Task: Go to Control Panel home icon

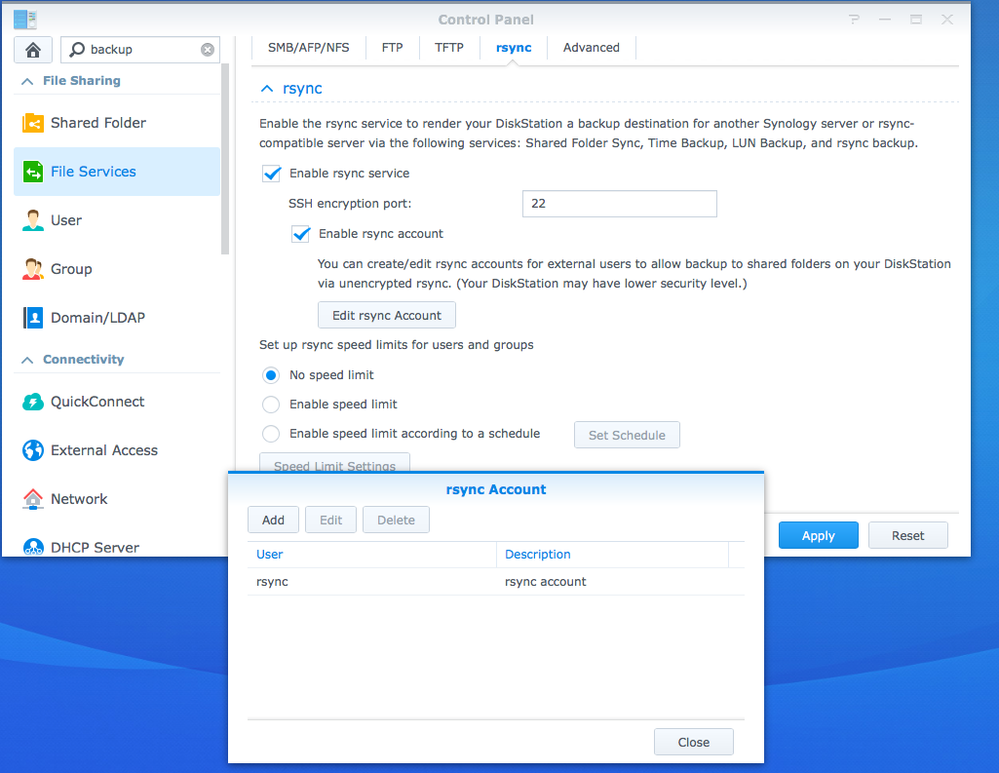Action: (x=33, y=49)
